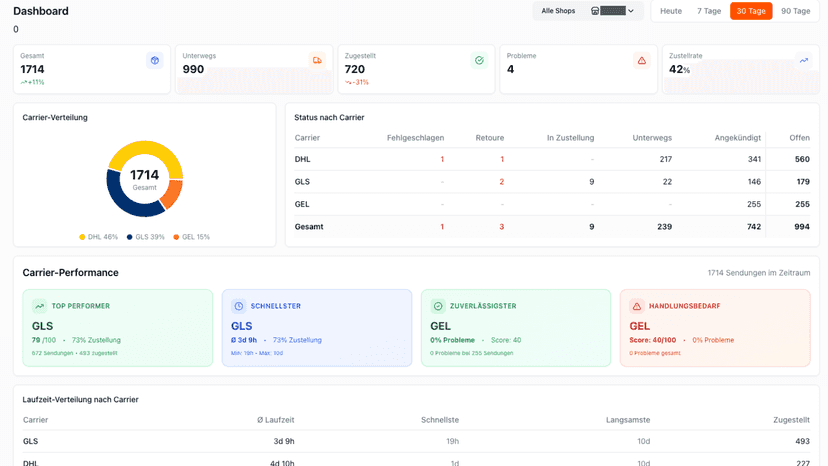
Task: Click the red down-trend arrow next to -31%
Action: point(348,82)
